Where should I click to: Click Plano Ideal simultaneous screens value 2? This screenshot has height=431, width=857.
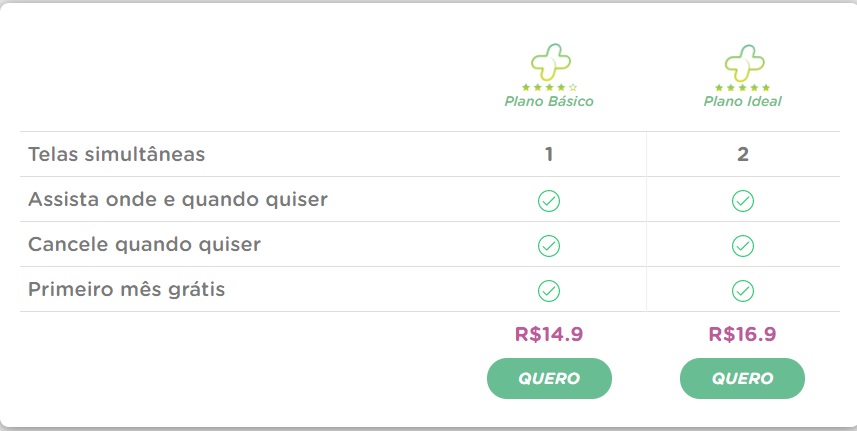742,155
